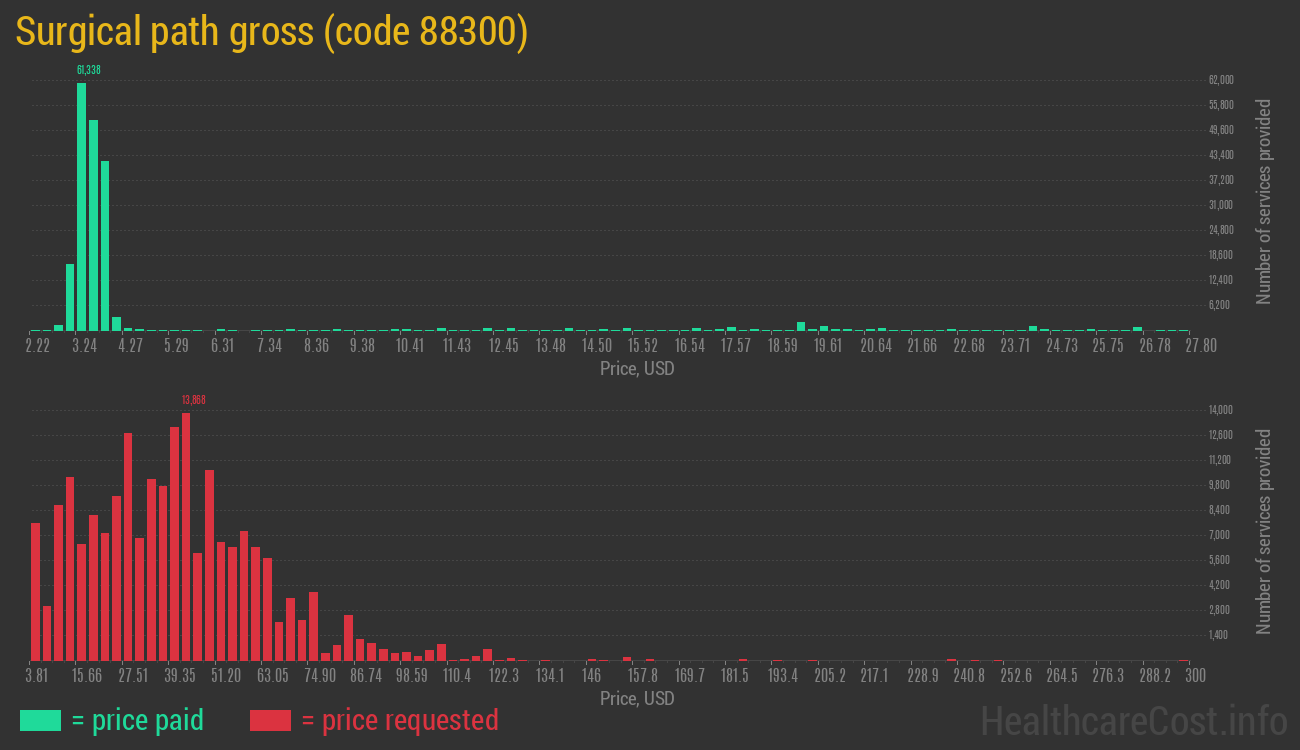The height and width of the screenshot is (750, 1300).
Task: Select the first red bar above 3.81
Action: coord(36,591)
